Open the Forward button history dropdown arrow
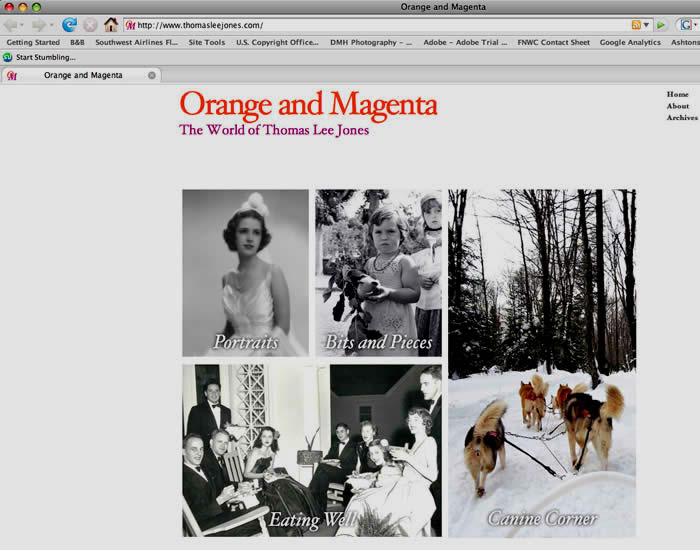 [x=52, y=25]
